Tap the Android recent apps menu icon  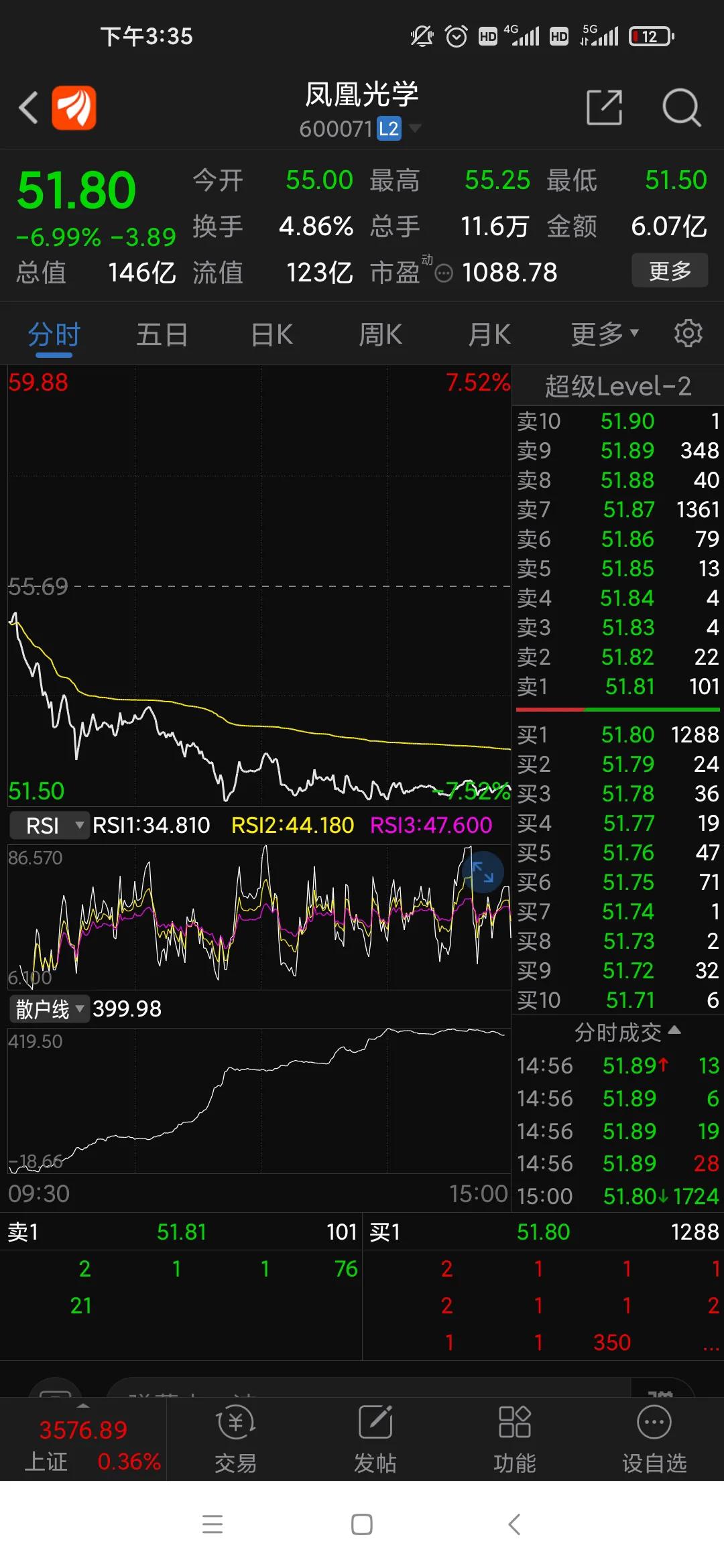coord(213,1524)
